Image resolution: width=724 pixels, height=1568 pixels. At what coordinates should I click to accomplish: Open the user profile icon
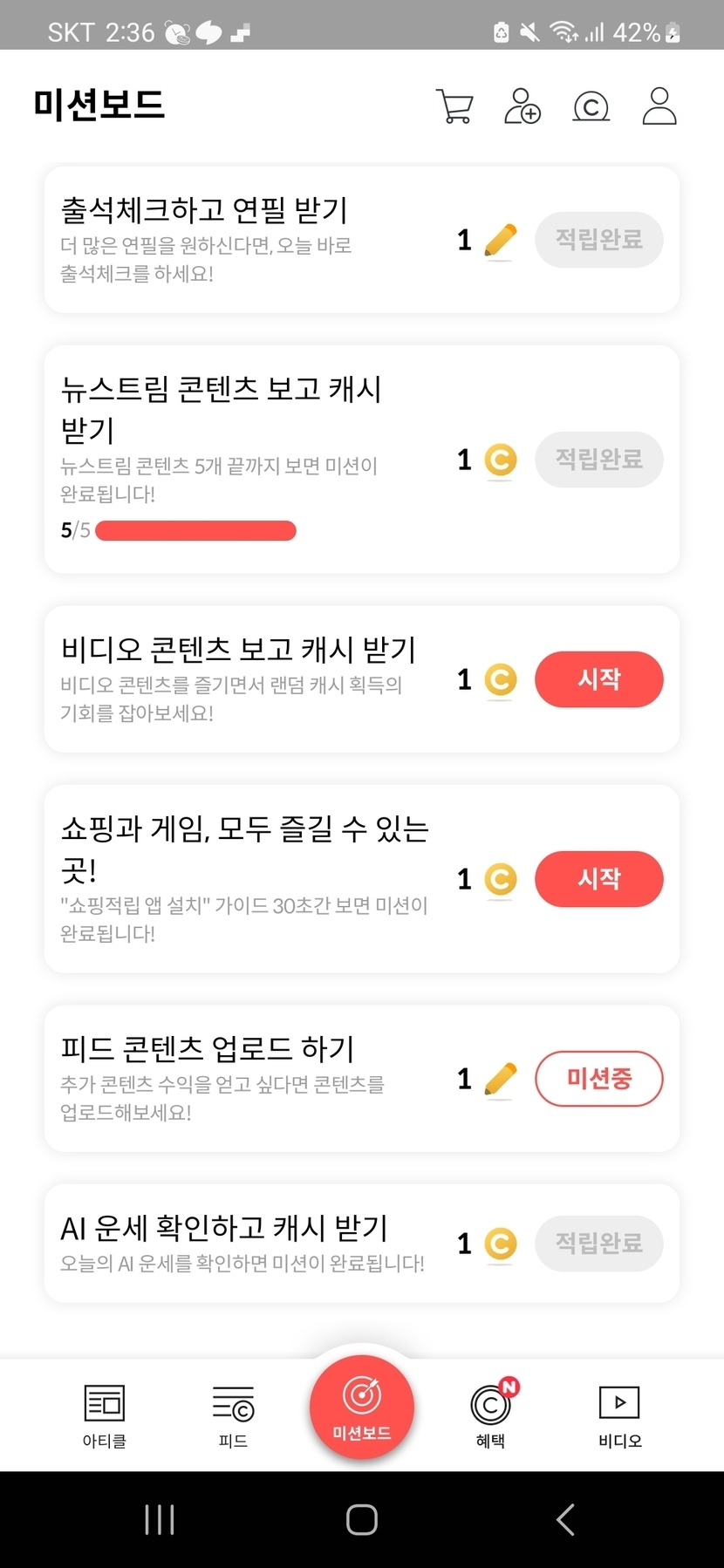pyautogui.click(x=659, y=106)
